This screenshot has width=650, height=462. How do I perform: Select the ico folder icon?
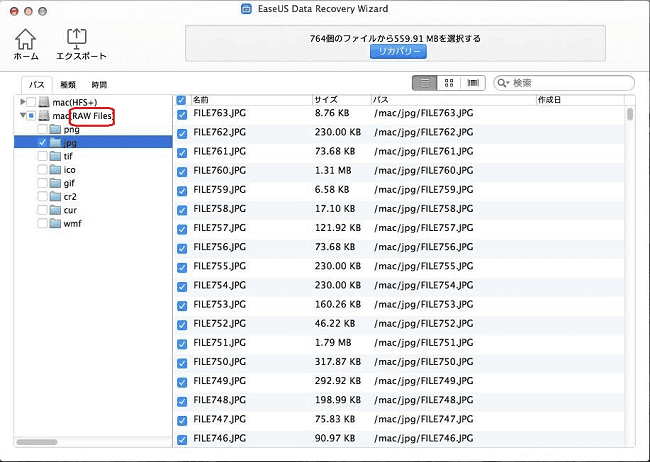[55, 170]
